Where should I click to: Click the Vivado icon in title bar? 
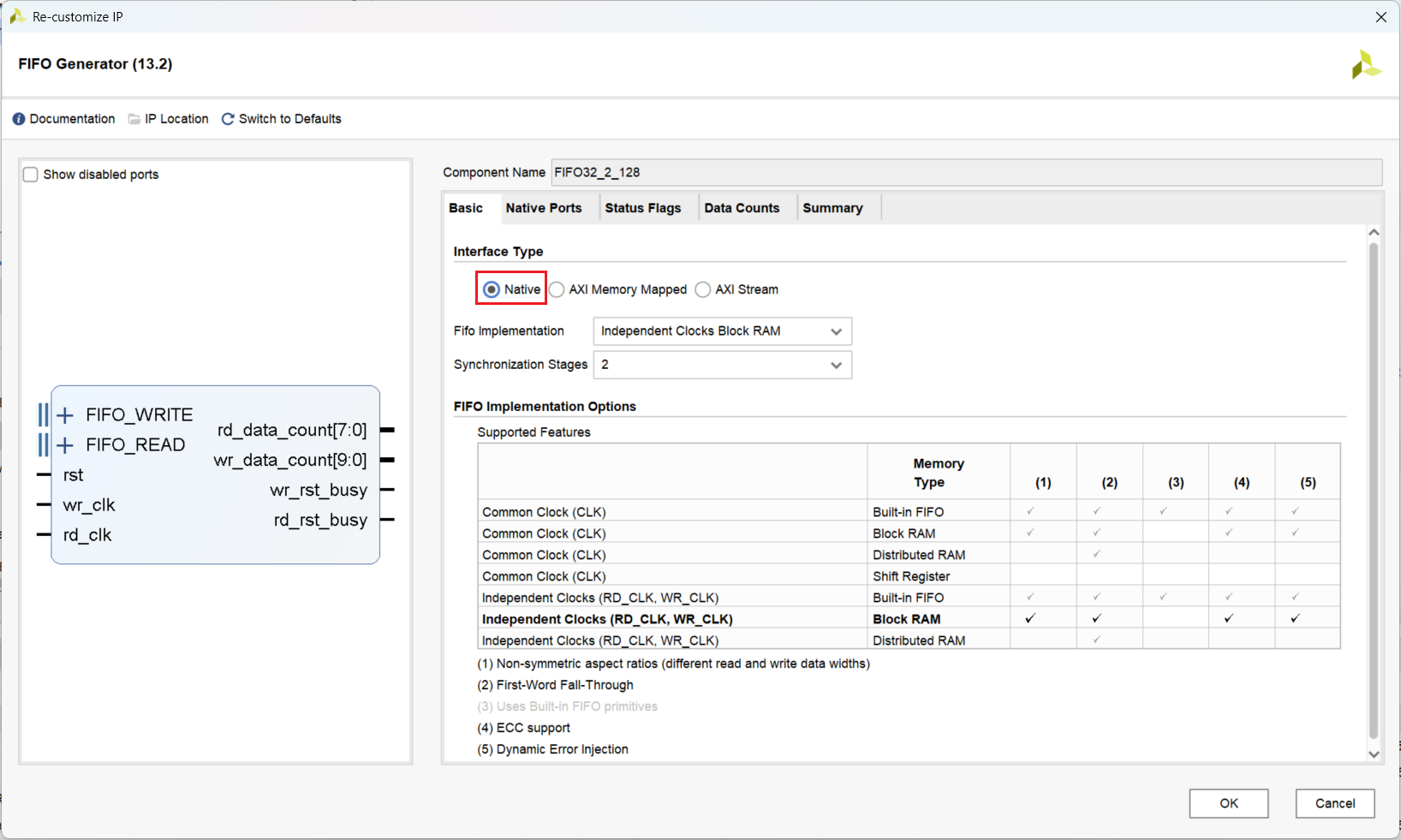[x=16, y=16]
